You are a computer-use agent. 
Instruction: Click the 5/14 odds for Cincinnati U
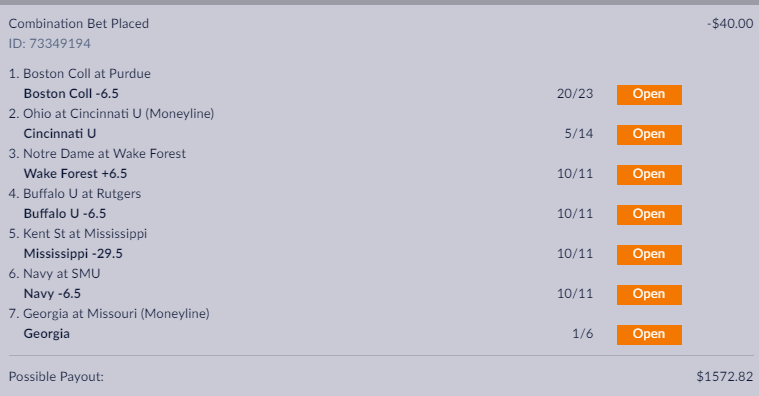(x=578, y=134)
